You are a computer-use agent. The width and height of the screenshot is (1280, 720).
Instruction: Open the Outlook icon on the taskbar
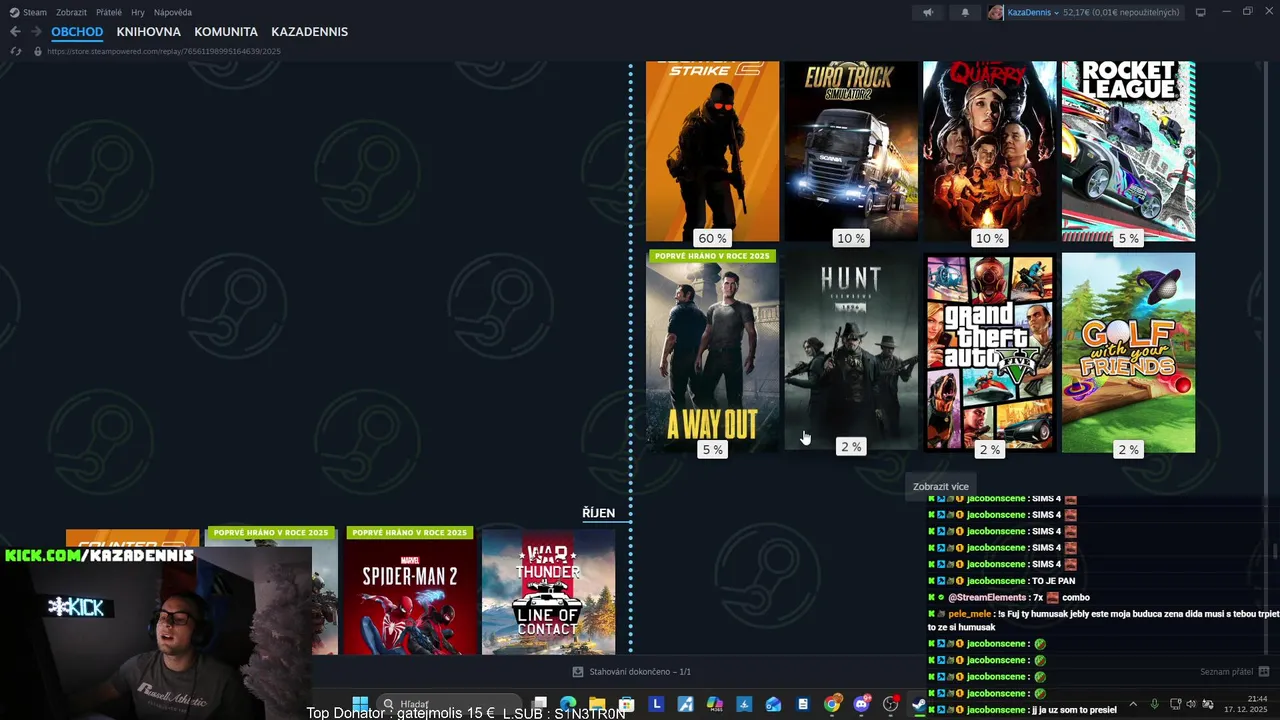(773, 704)
